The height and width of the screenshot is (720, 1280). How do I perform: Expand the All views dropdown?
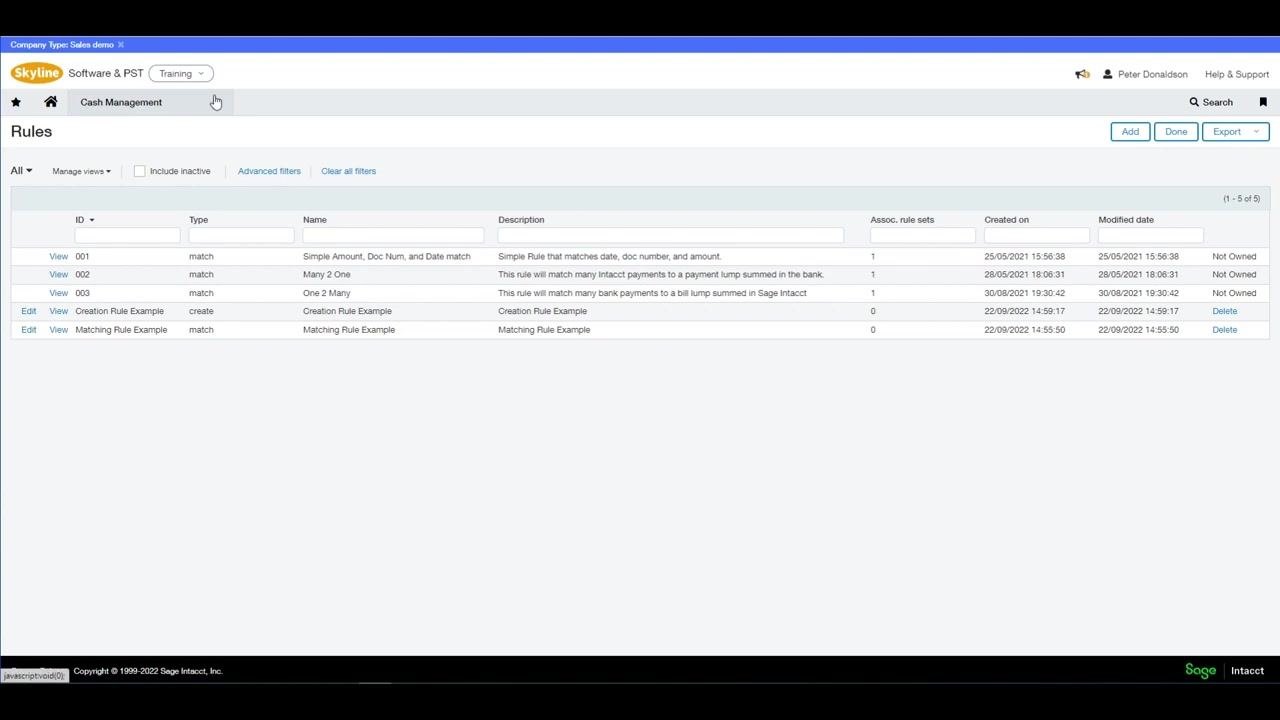tap(21, 171)
